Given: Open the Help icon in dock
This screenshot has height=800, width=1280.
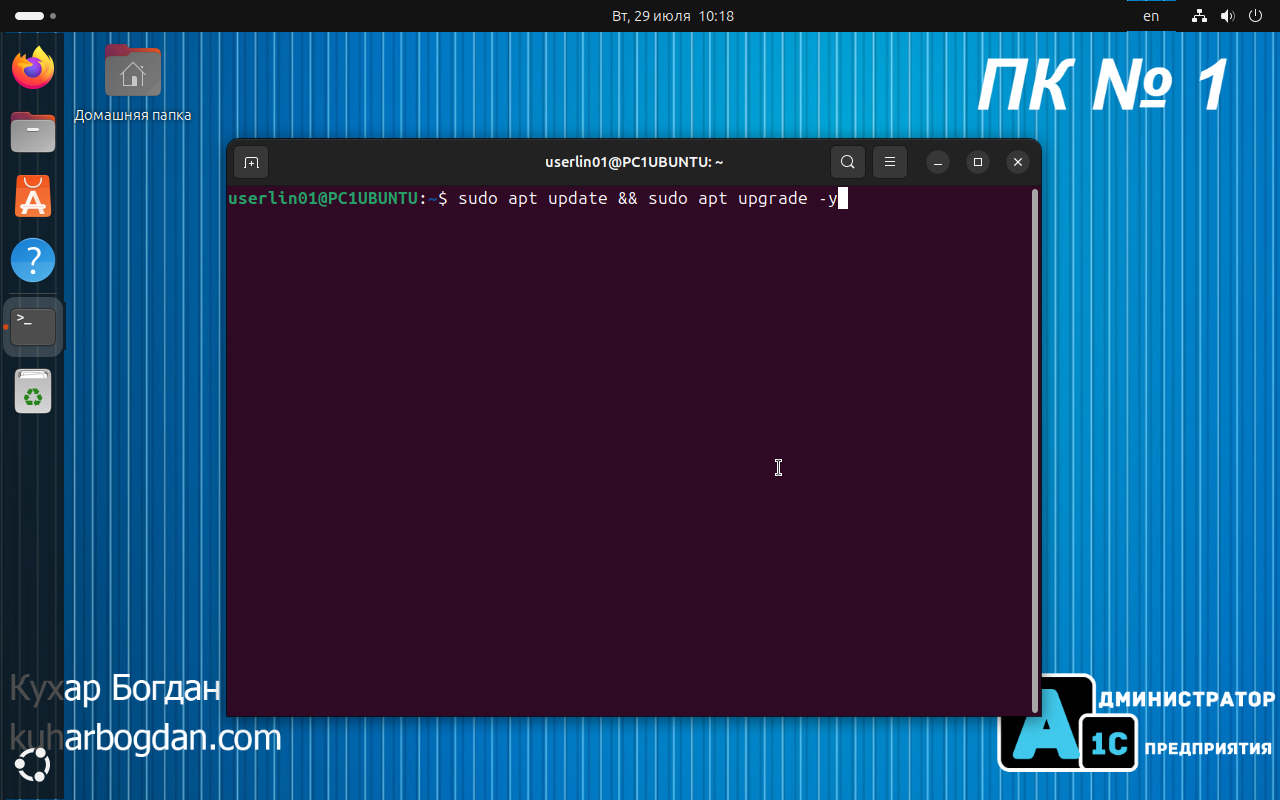Looking at the screenshot, I should (33, 261).
